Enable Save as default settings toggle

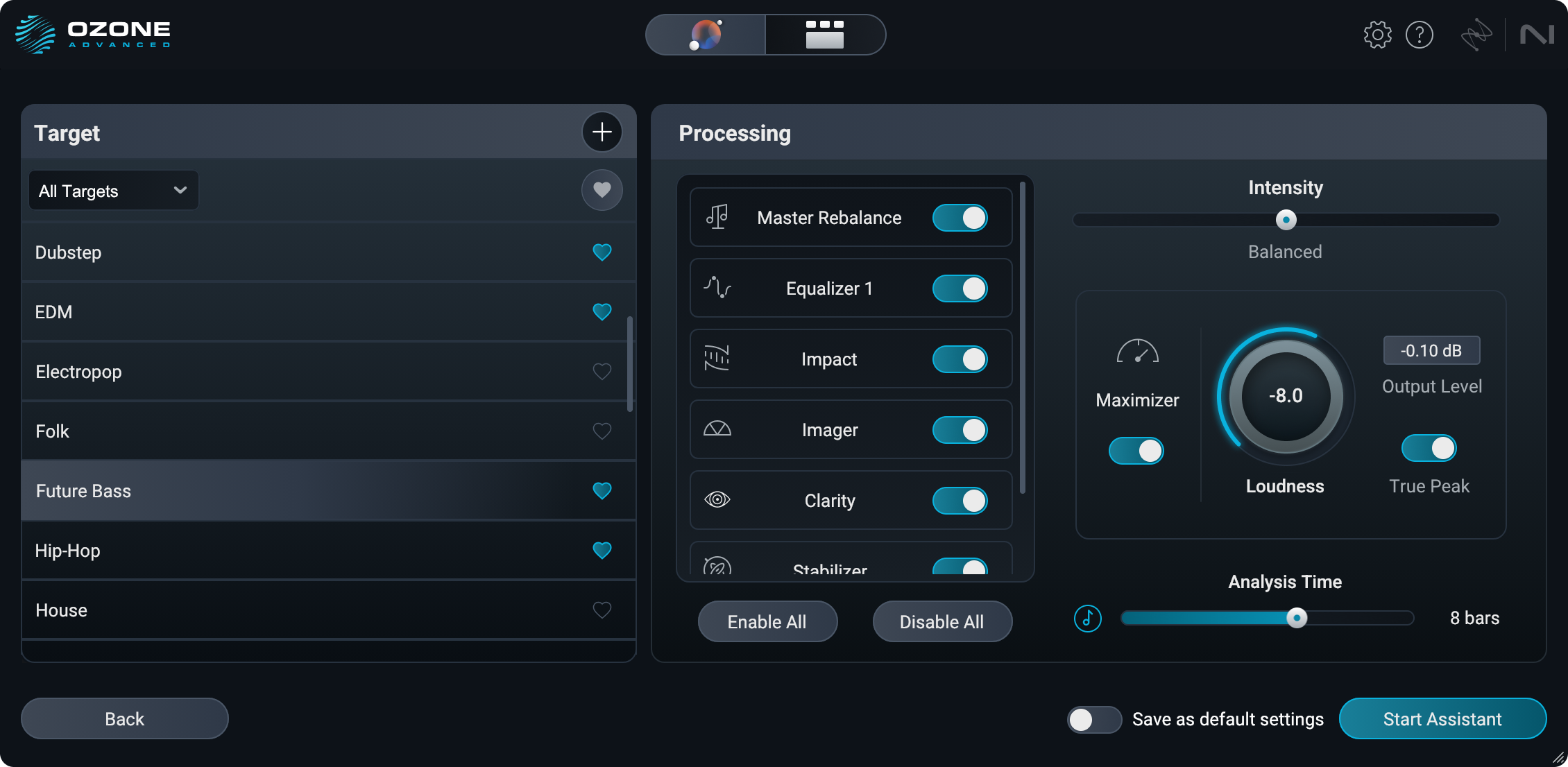click(1093, 719)
